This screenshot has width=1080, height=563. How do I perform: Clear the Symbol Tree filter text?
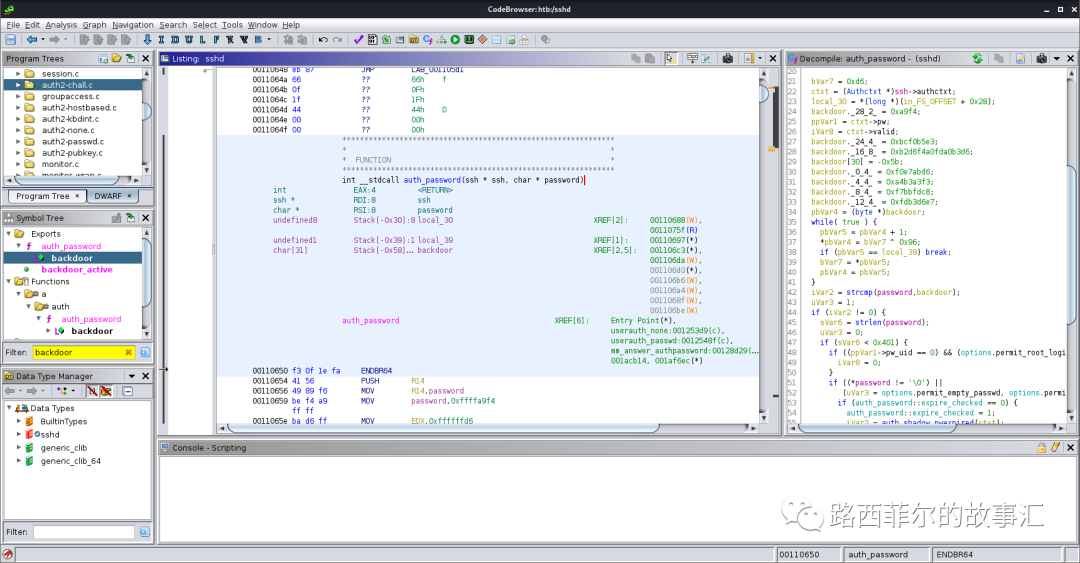click(x=129, y=352)
